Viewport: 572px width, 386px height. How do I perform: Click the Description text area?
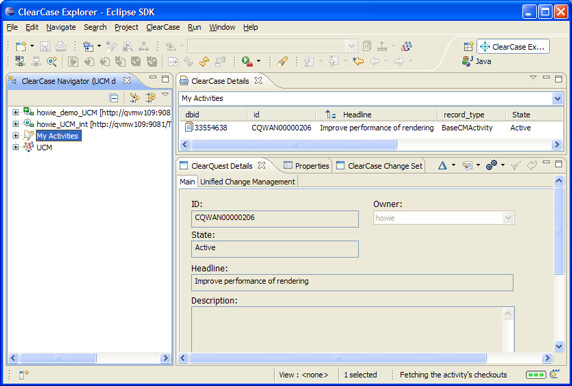[353, 329]
